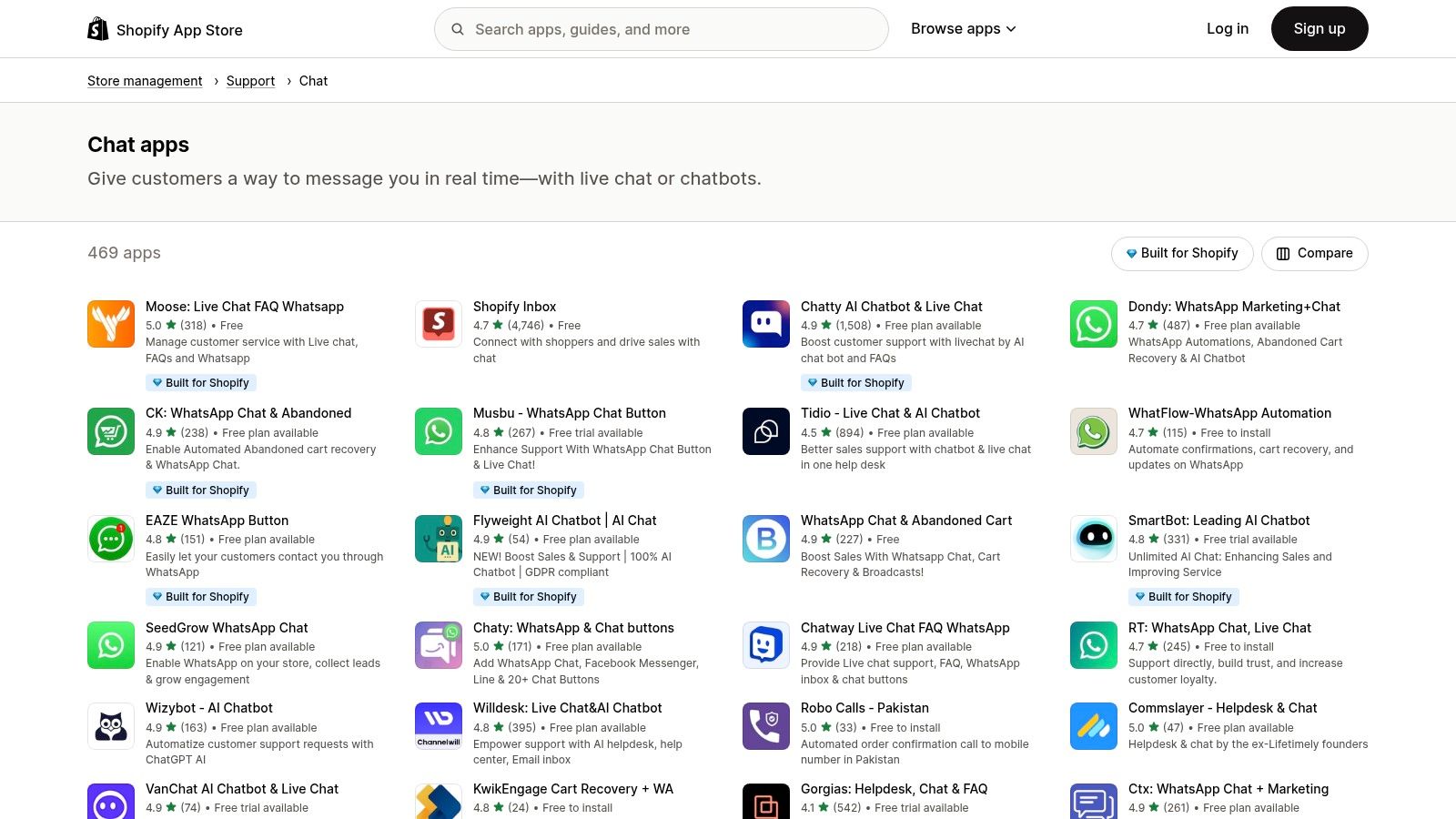Click the Dondy WhatsApp green icon

[x=1093, y=323]
